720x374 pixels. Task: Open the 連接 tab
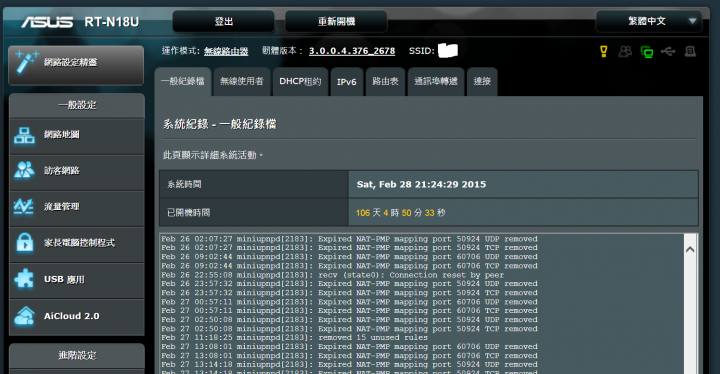[482, 82]
